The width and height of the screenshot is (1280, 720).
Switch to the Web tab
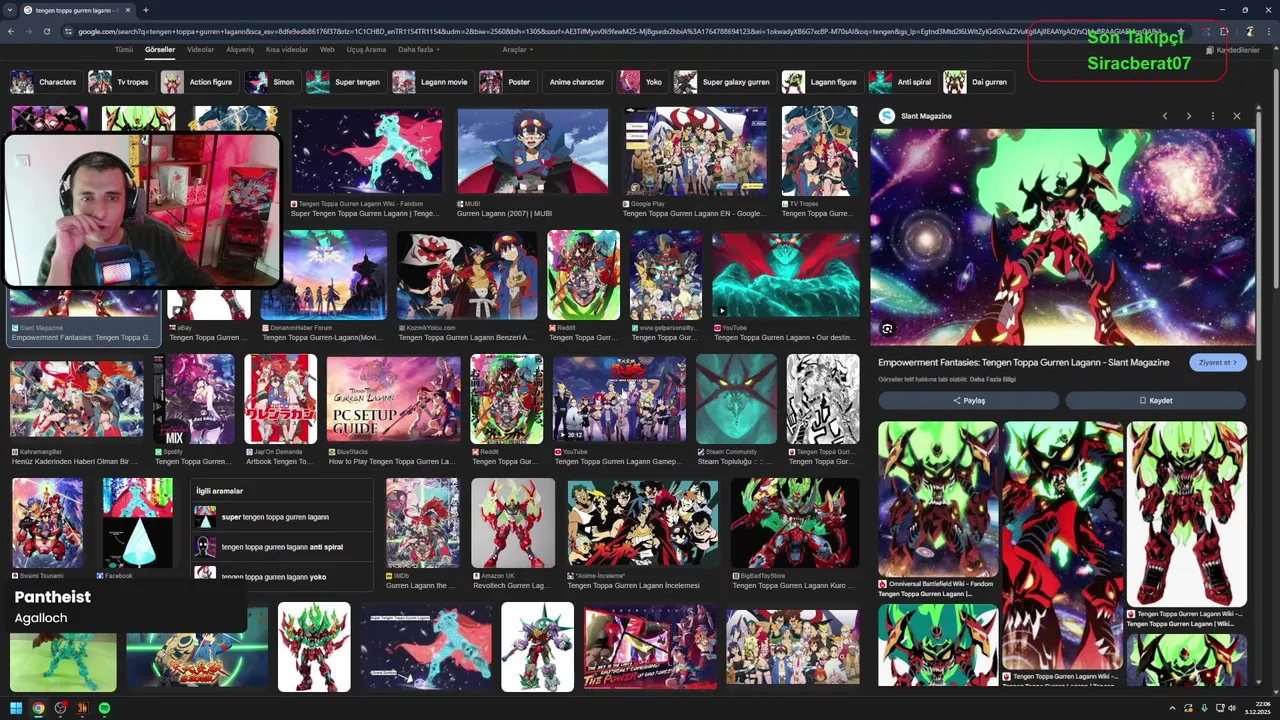point(327,49)
